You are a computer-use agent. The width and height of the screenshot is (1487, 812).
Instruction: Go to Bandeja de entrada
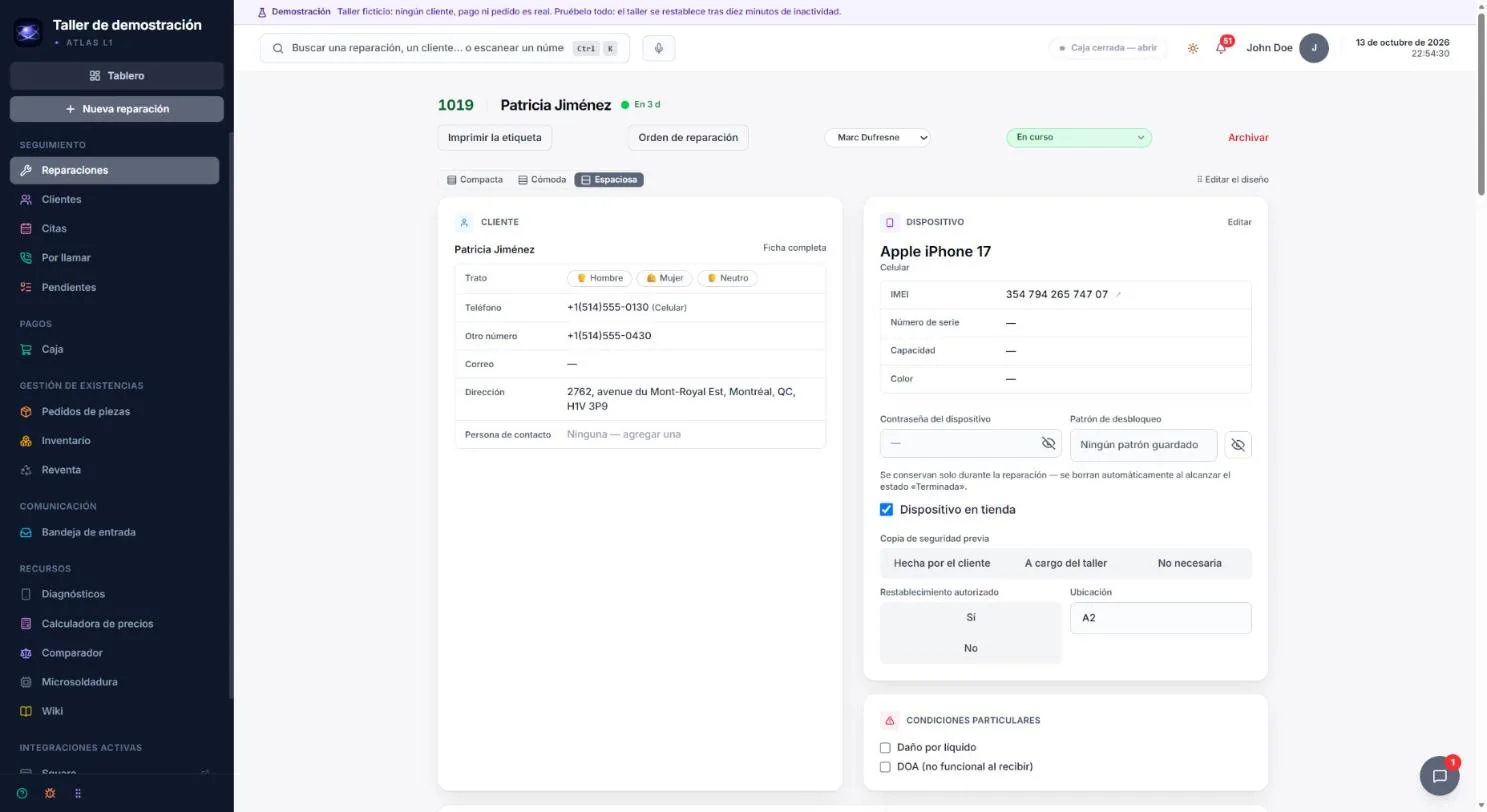click(x=115, y=532)
